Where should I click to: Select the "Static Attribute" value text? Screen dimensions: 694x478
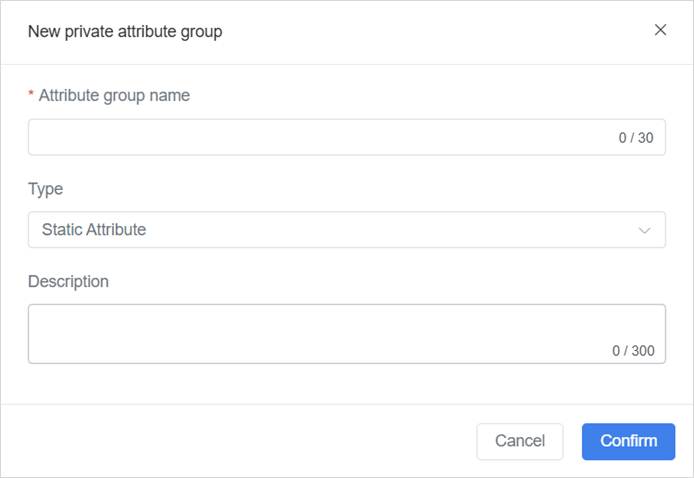point(94,230)
